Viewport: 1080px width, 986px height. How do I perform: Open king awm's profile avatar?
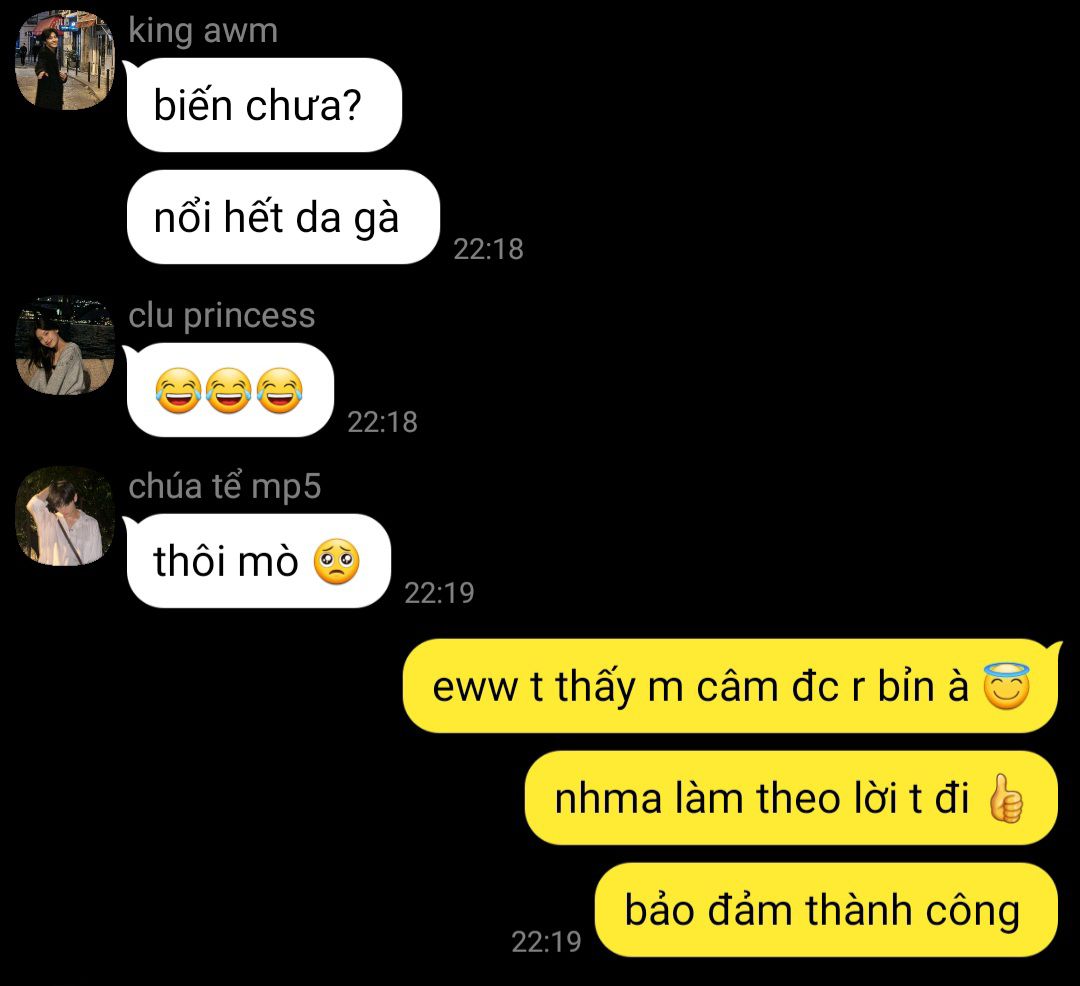point(65,60)
